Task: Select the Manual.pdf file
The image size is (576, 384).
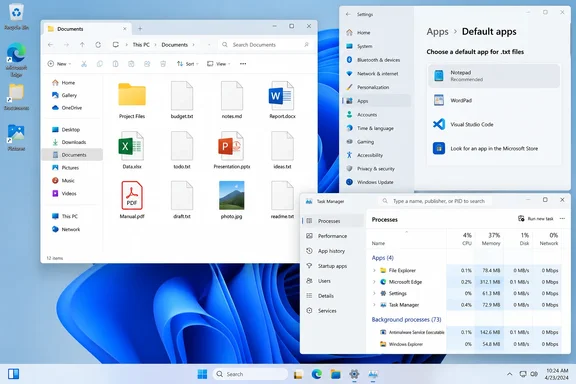Action: [132, 200]
